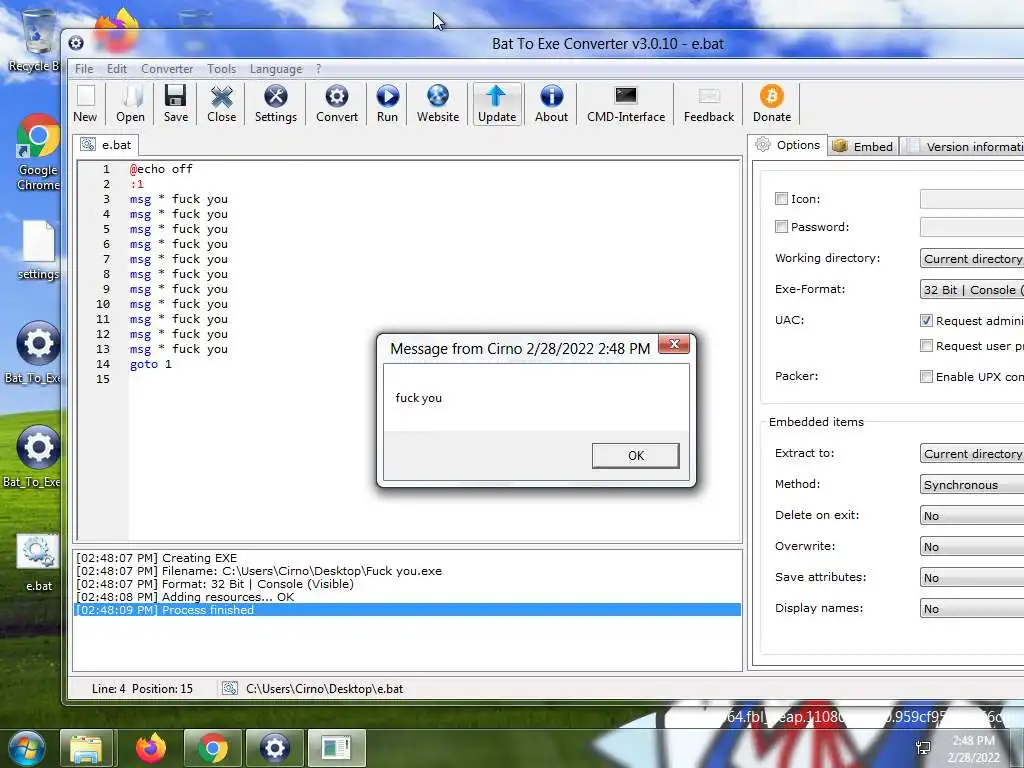Open File Explorer from the taskbar
Image resolution: width=1024 pixels, height=768 pixels.
86,748
